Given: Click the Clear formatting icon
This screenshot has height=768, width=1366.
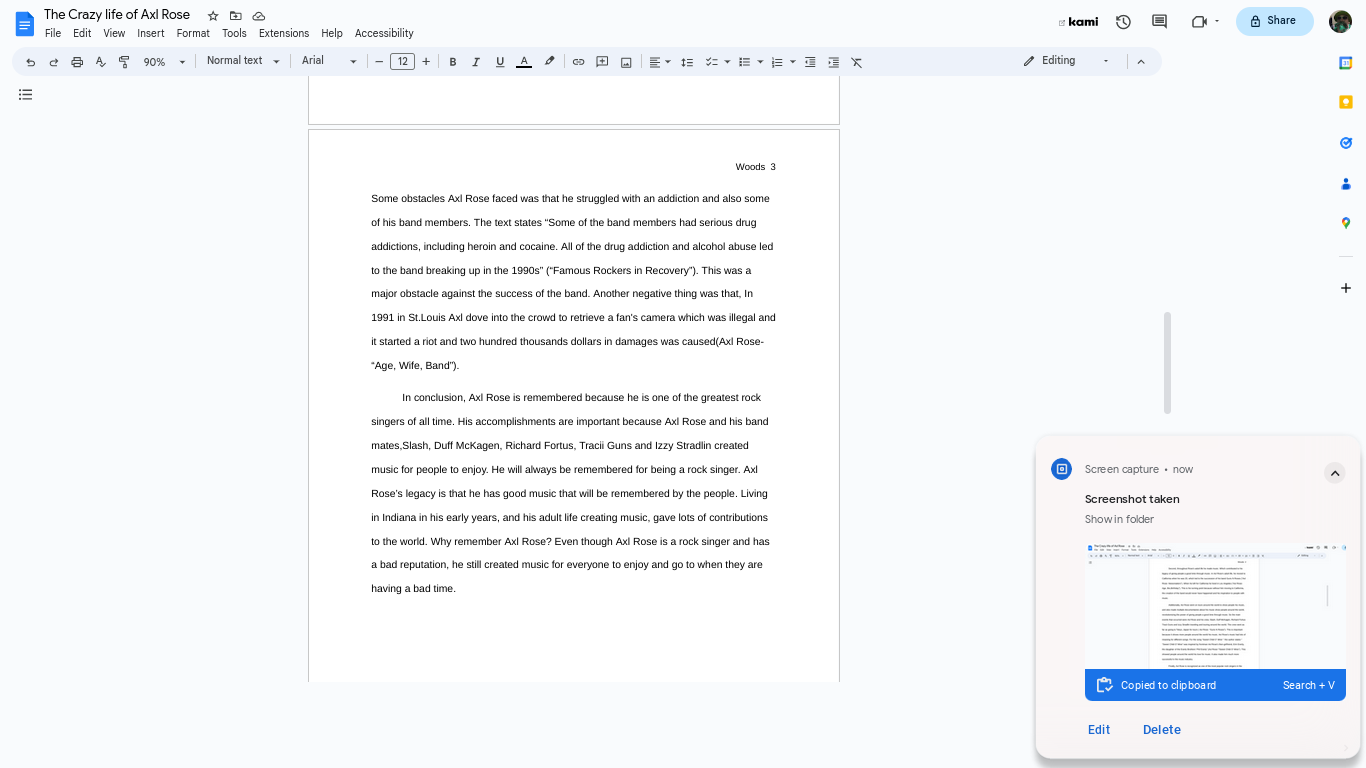Looking at the screenshot, I should [x=857, y=62].
